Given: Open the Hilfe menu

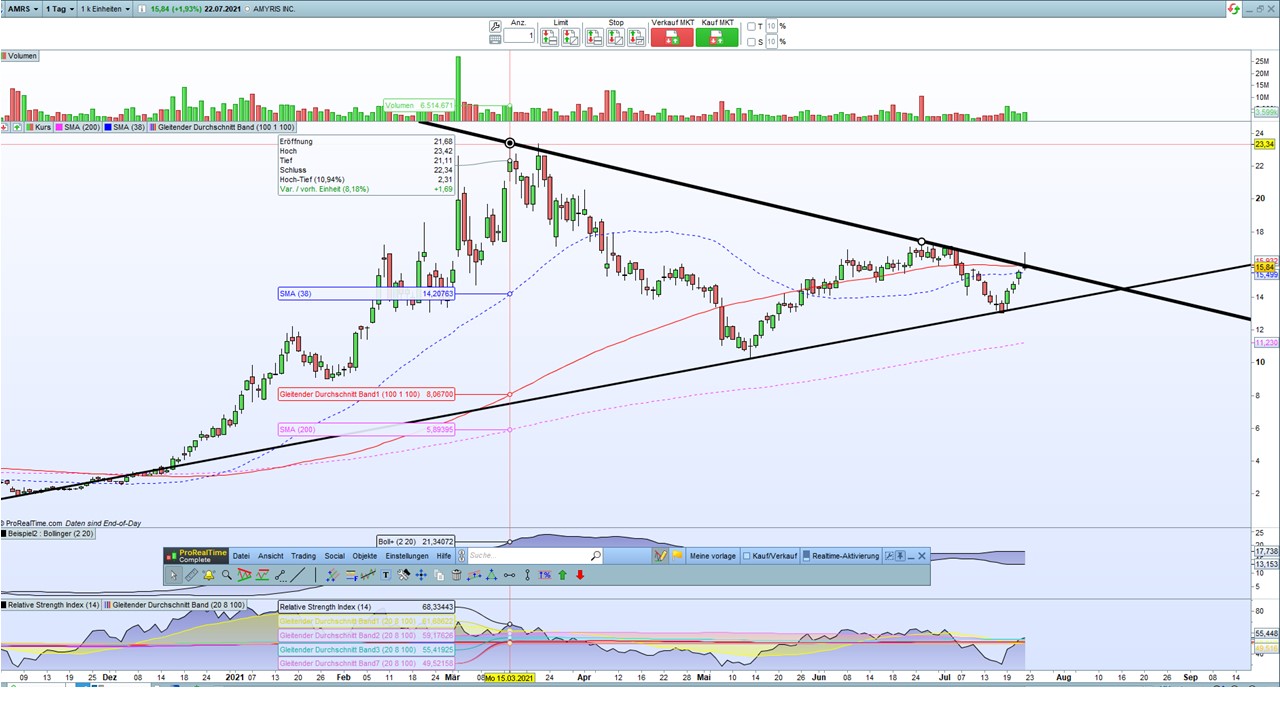Looking at the screenshot, I should click(x=444, y=556).
